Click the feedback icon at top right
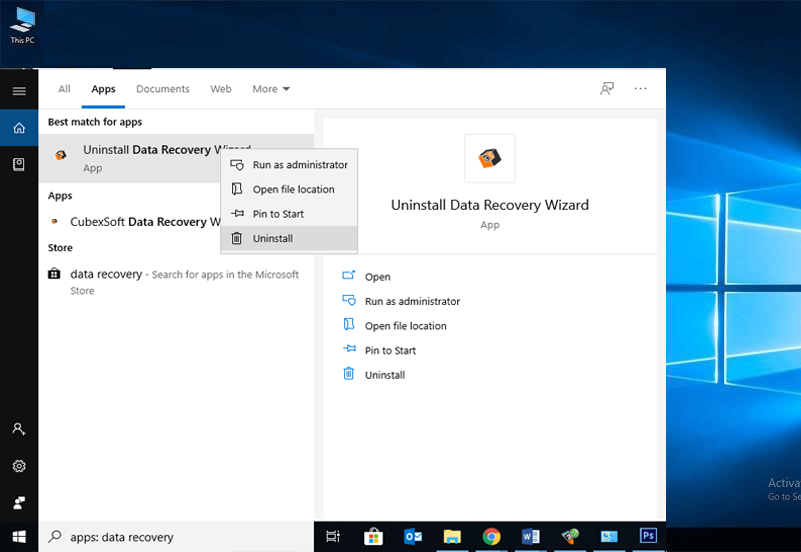The height and width of the screenshot is (552, 801). tap(606, 89)
